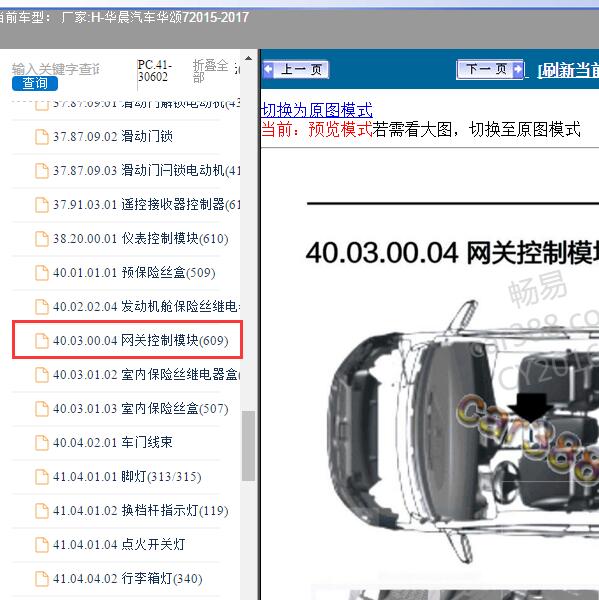Screen dimensions: 599x600
Task: Go to next page with 下一页
Action: pos(490,70)
